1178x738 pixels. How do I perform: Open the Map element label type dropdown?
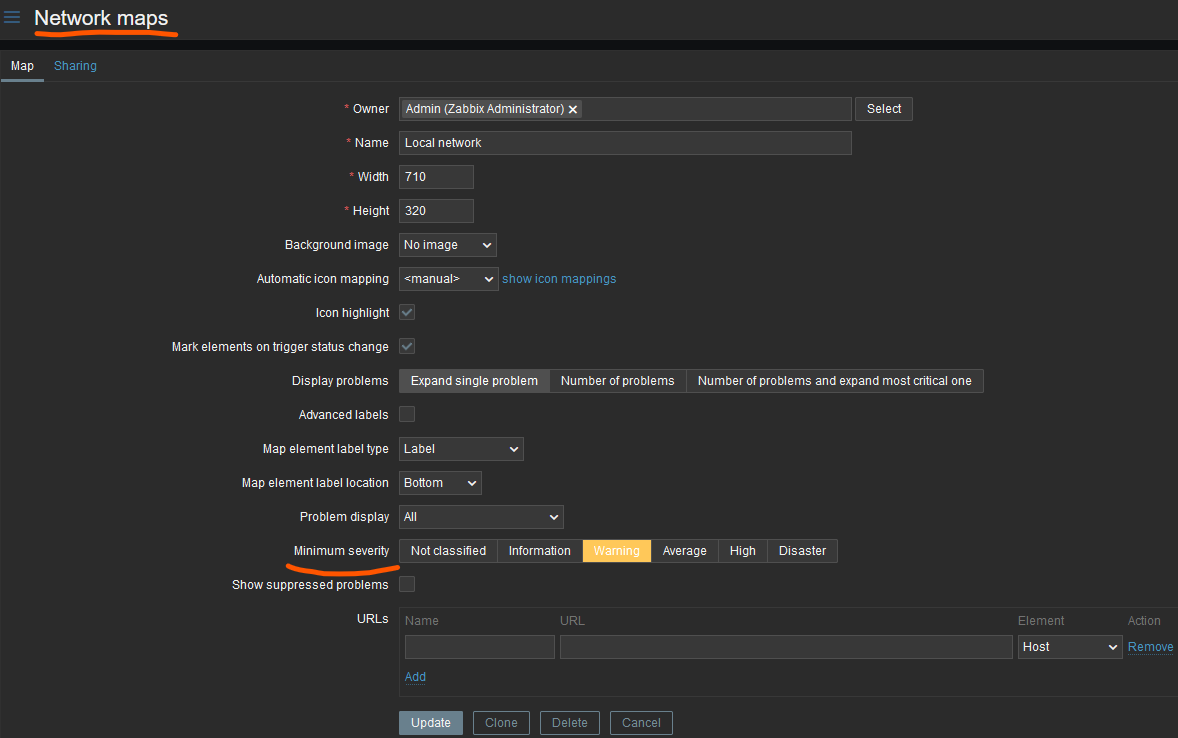pos(460,449)
